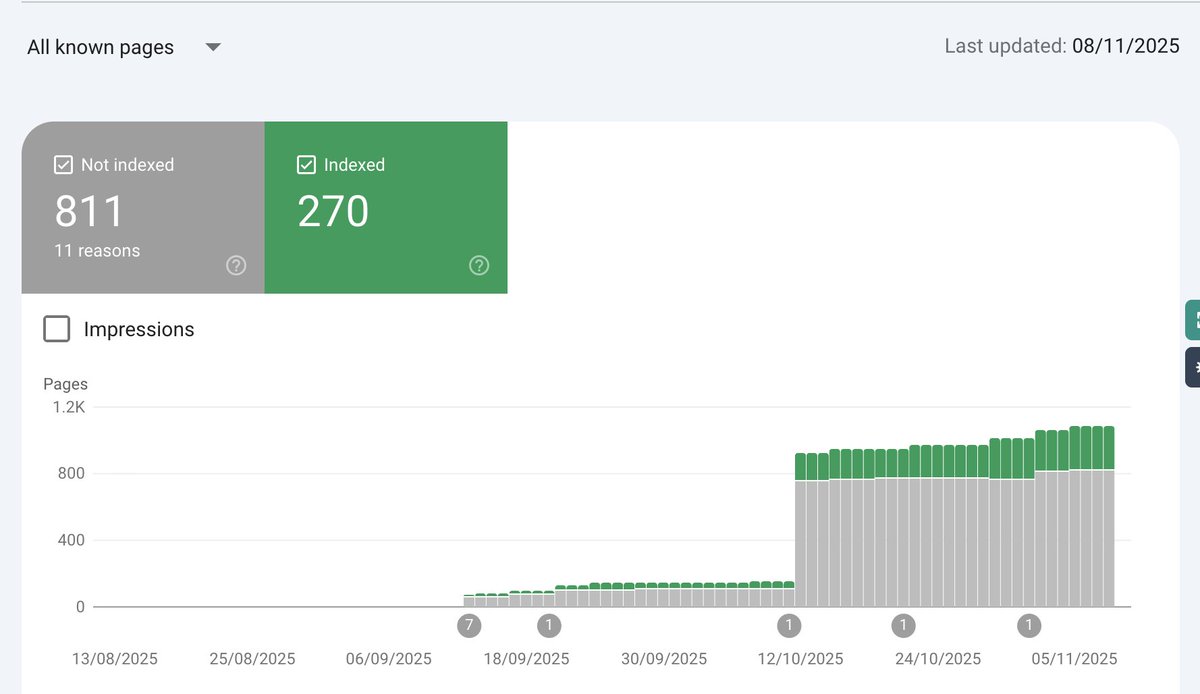Click the 30/09/2025 date label
1200x694 pixels.
pos(664,659)
